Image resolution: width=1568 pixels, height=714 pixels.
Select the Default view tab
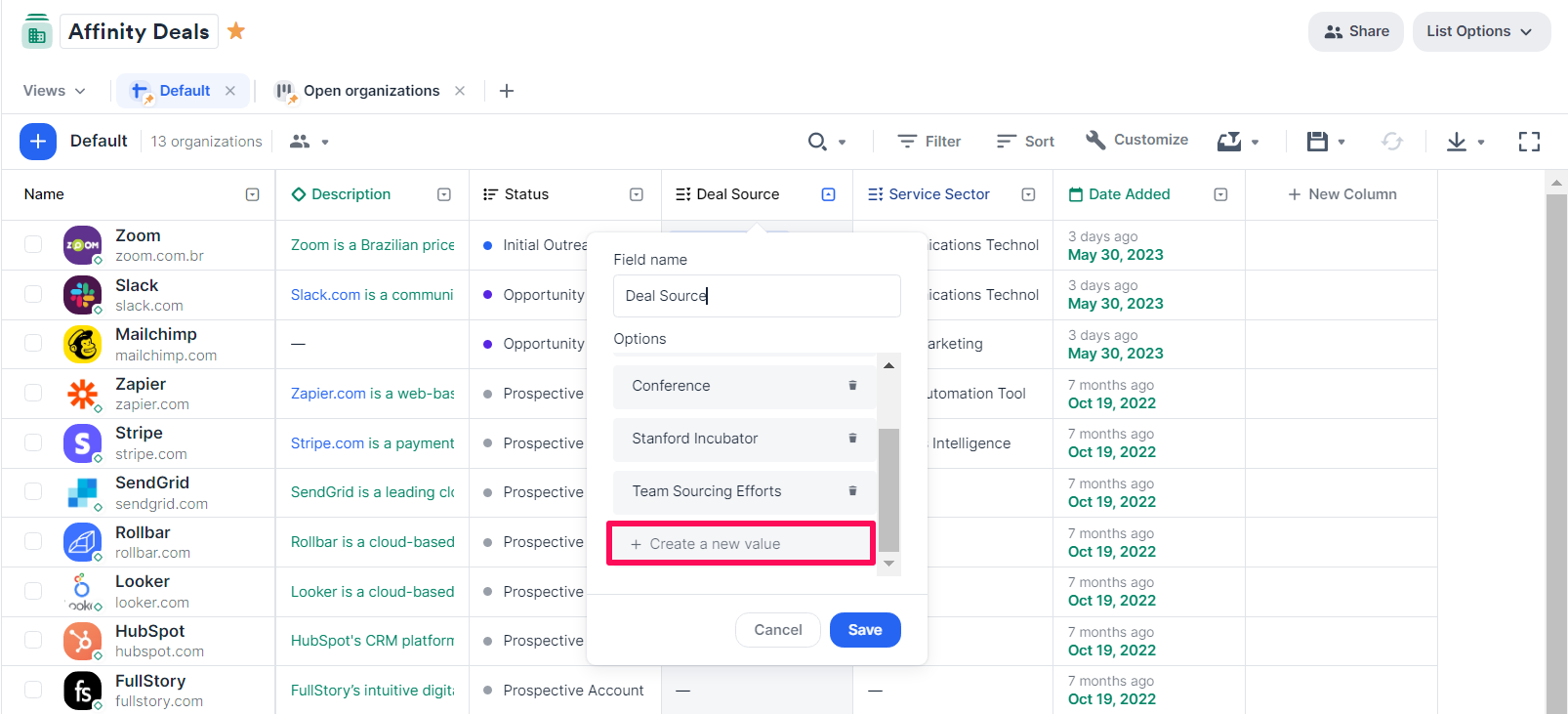184,91
